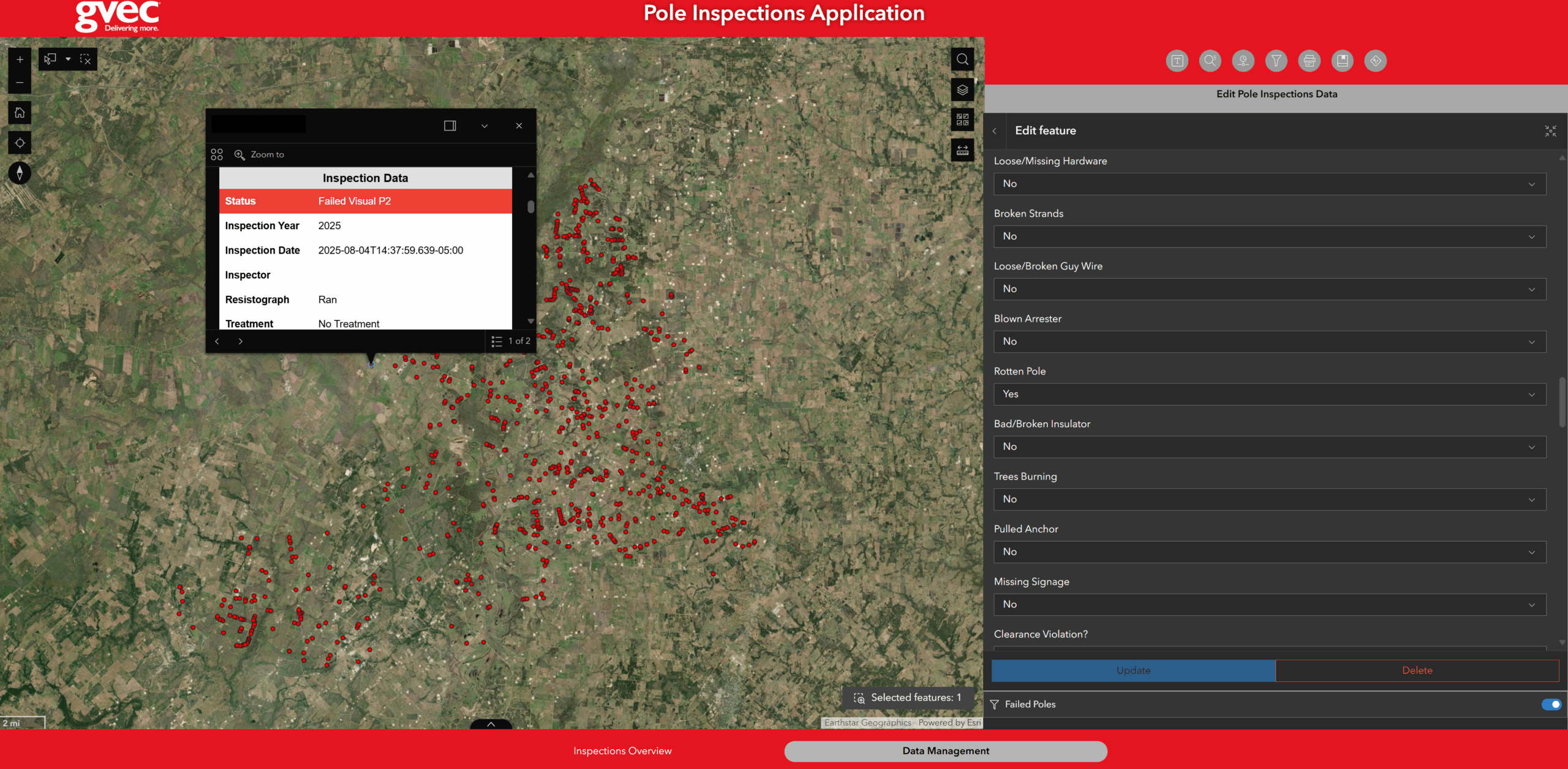Click the find my location icon

pyautogui.click(x=20, y=143)
